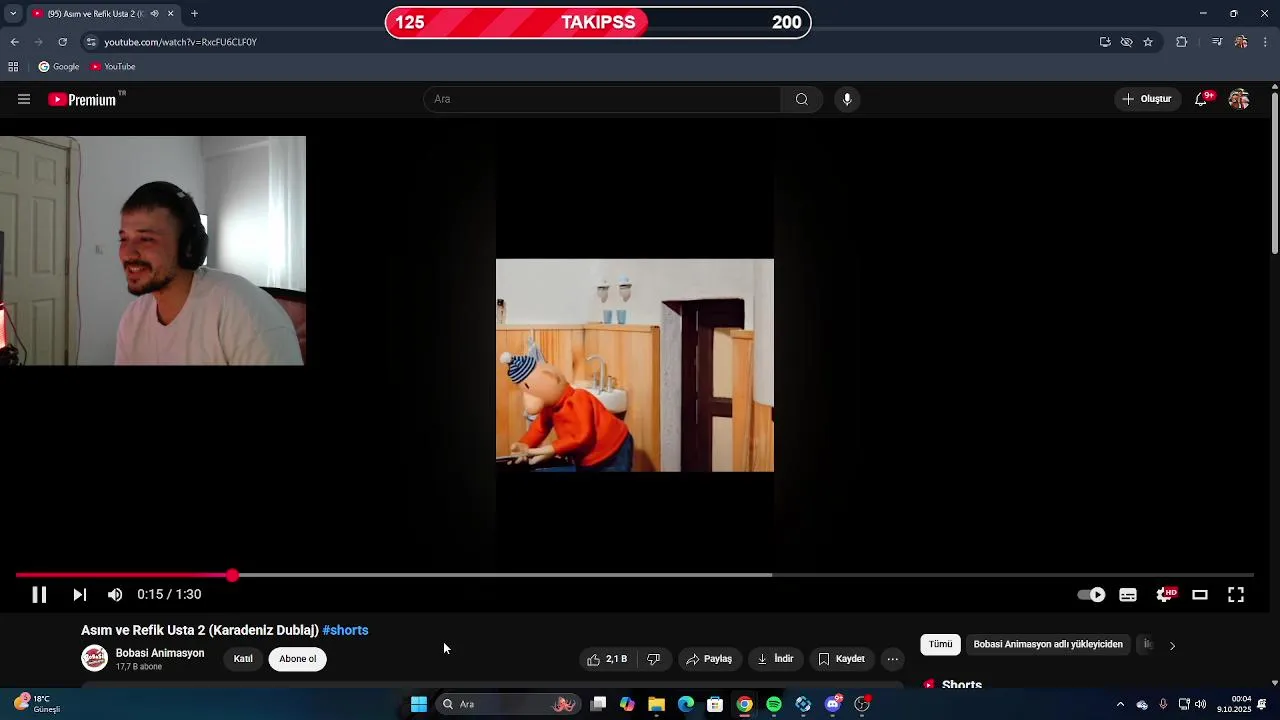This screenshot has height=720, width=1280.
Task: Open the Paylaş share dialog
Action: coord(709,659)
